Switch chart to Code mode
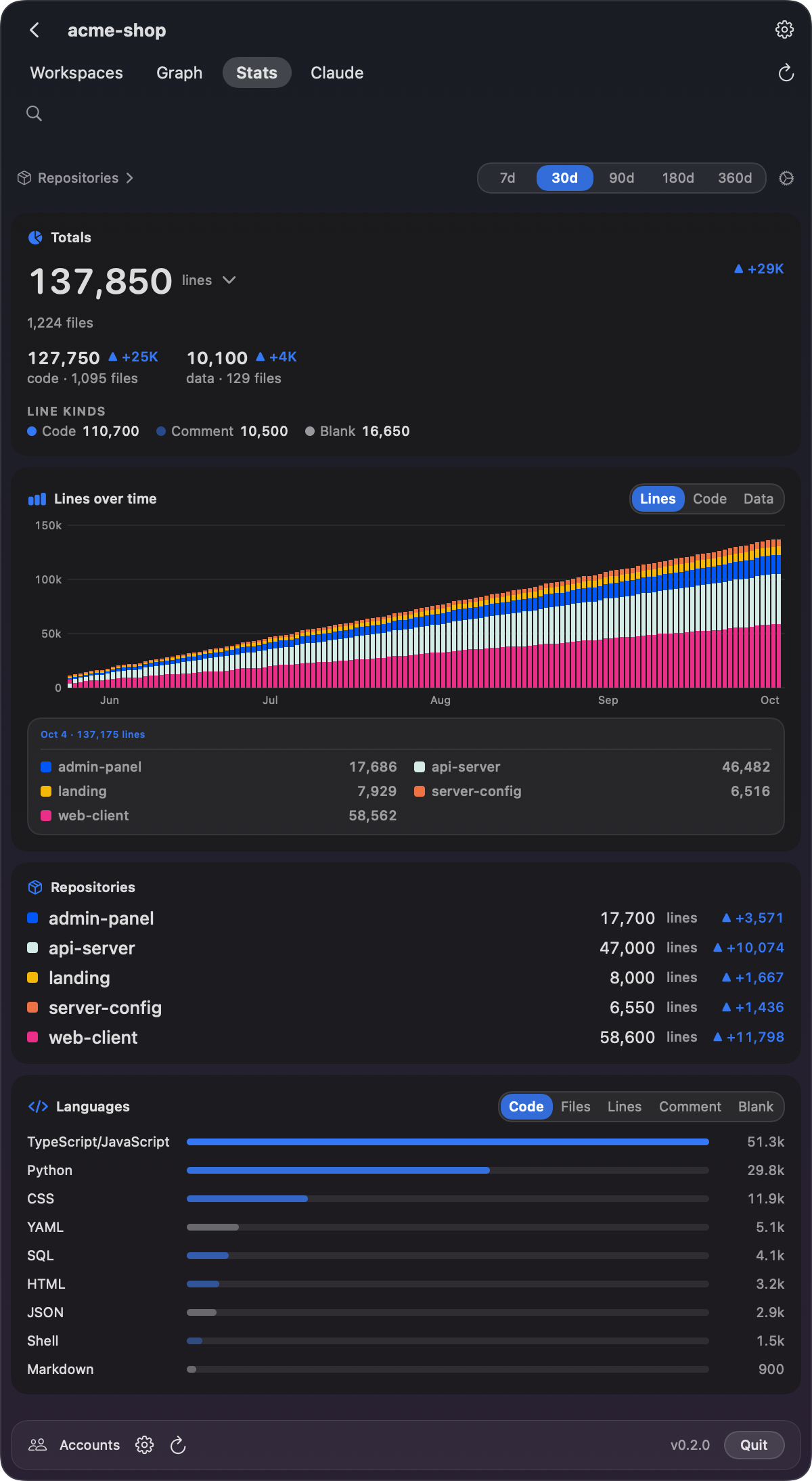 (x=710, y=499)
